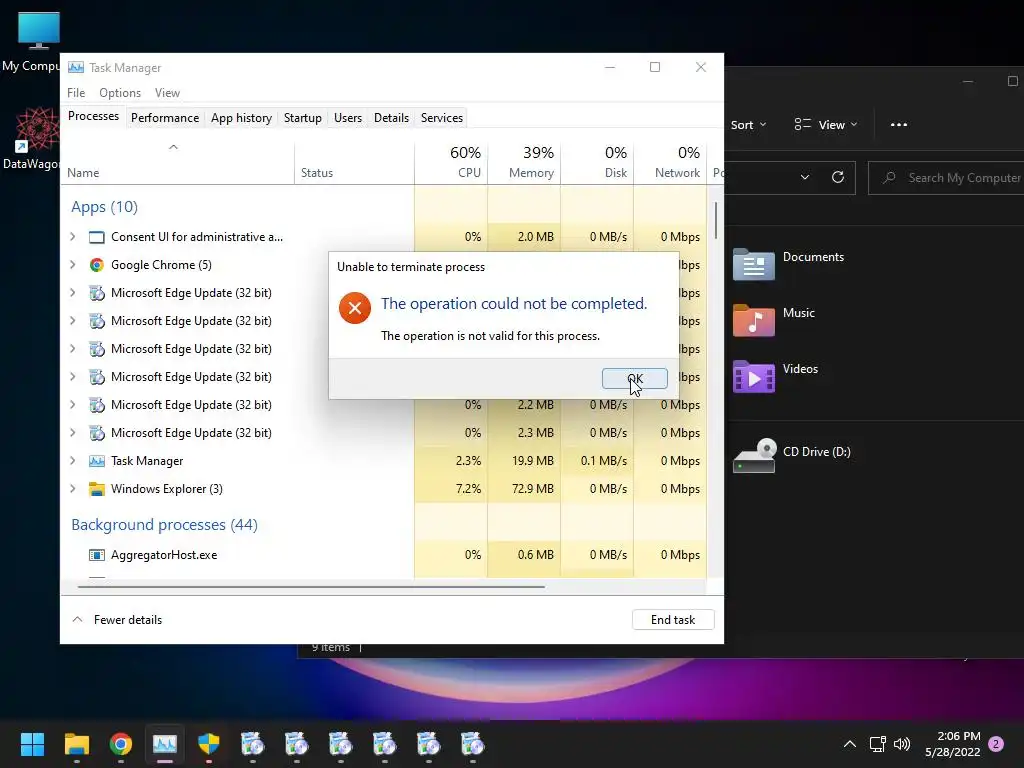1024x768 pixels.
Task: Expand the Consent UI process row
Action: (73, 236)
